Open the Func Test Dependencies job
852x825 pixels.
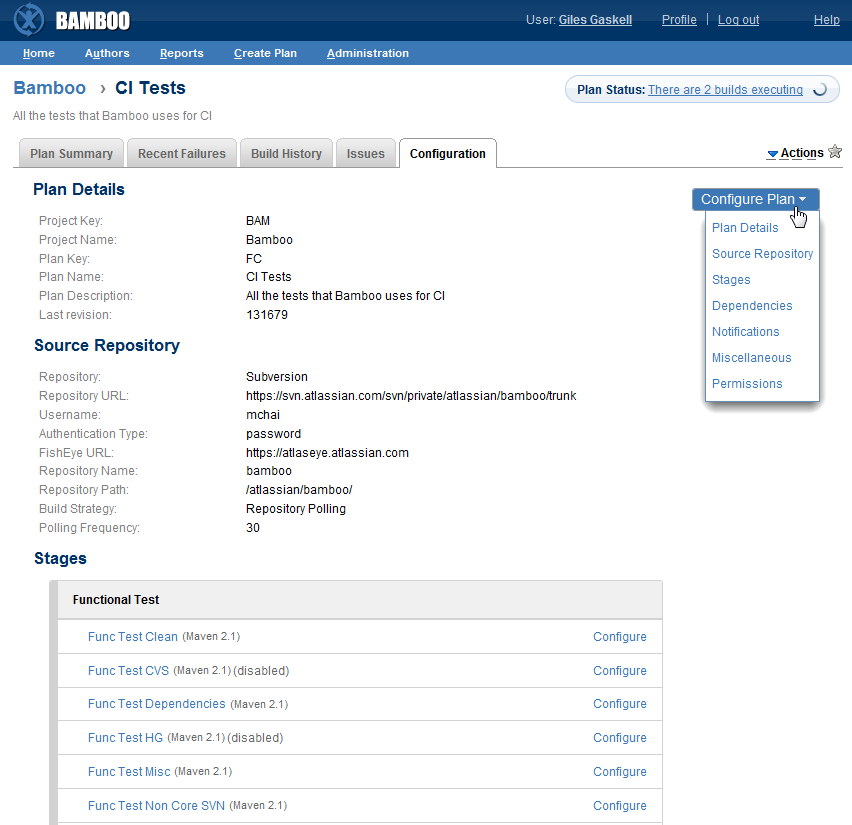(x=156, y=704)
